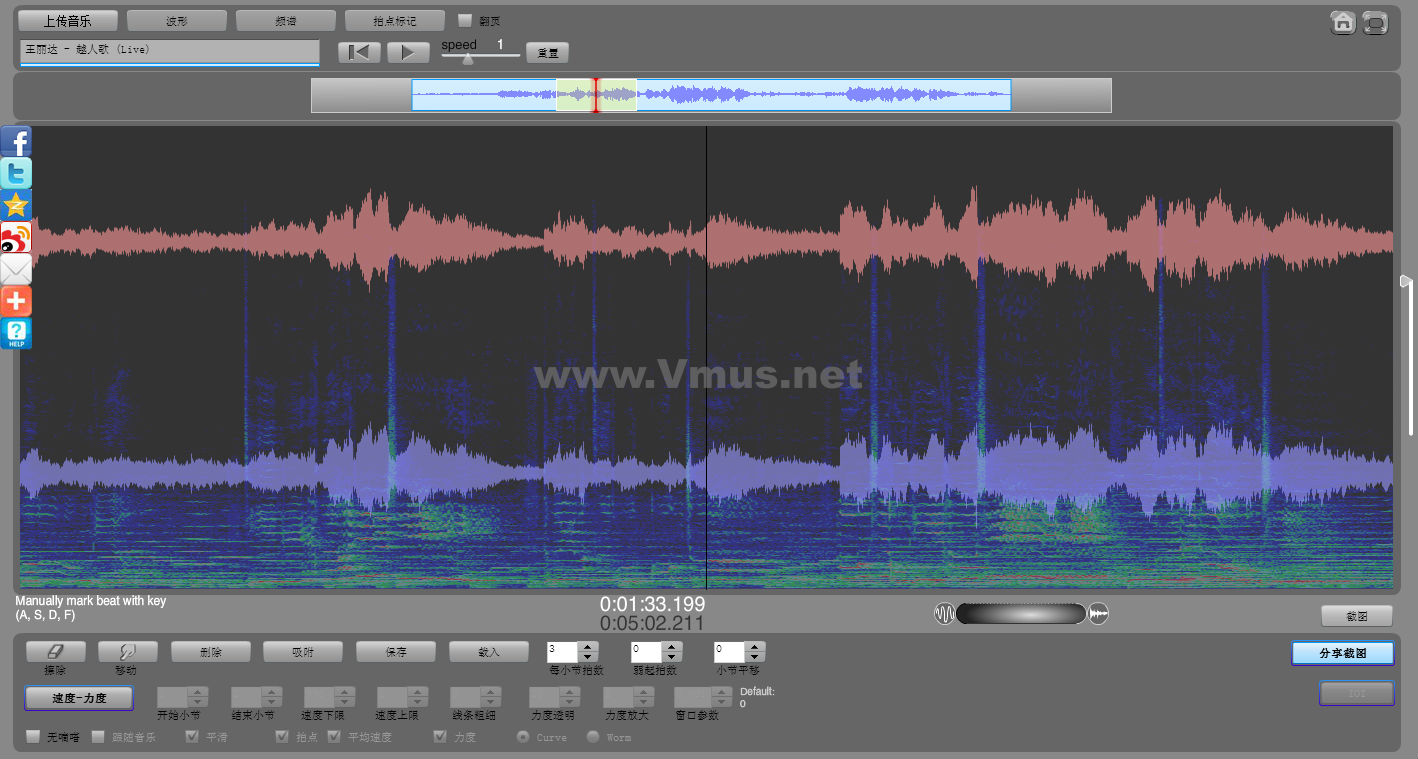Image resolution: width=1418 pixels, height=759 pixels.
Task: Click the 上传音乐 upload music button
Action: tap(68, 20)
